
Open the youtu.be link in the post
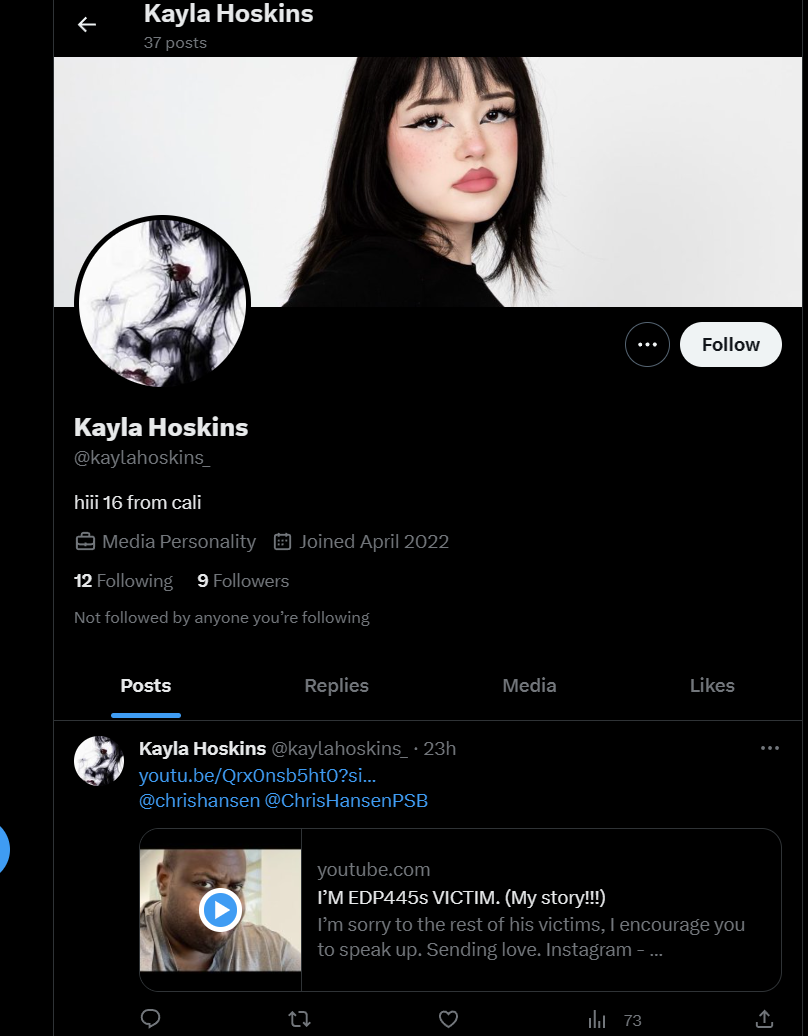pos(257,775)
